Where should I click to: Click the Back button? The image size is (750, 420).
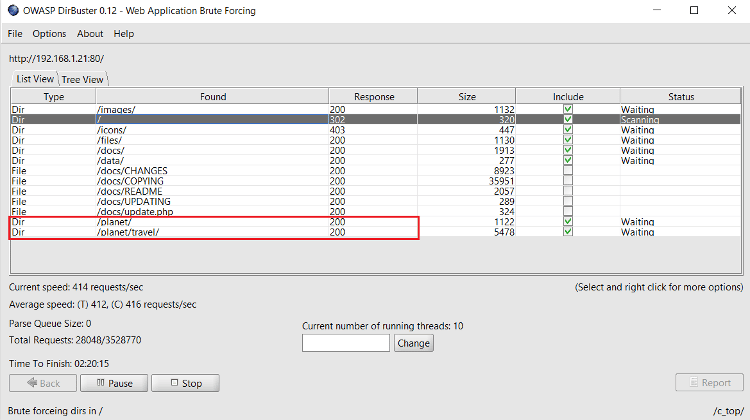[41, 383]
